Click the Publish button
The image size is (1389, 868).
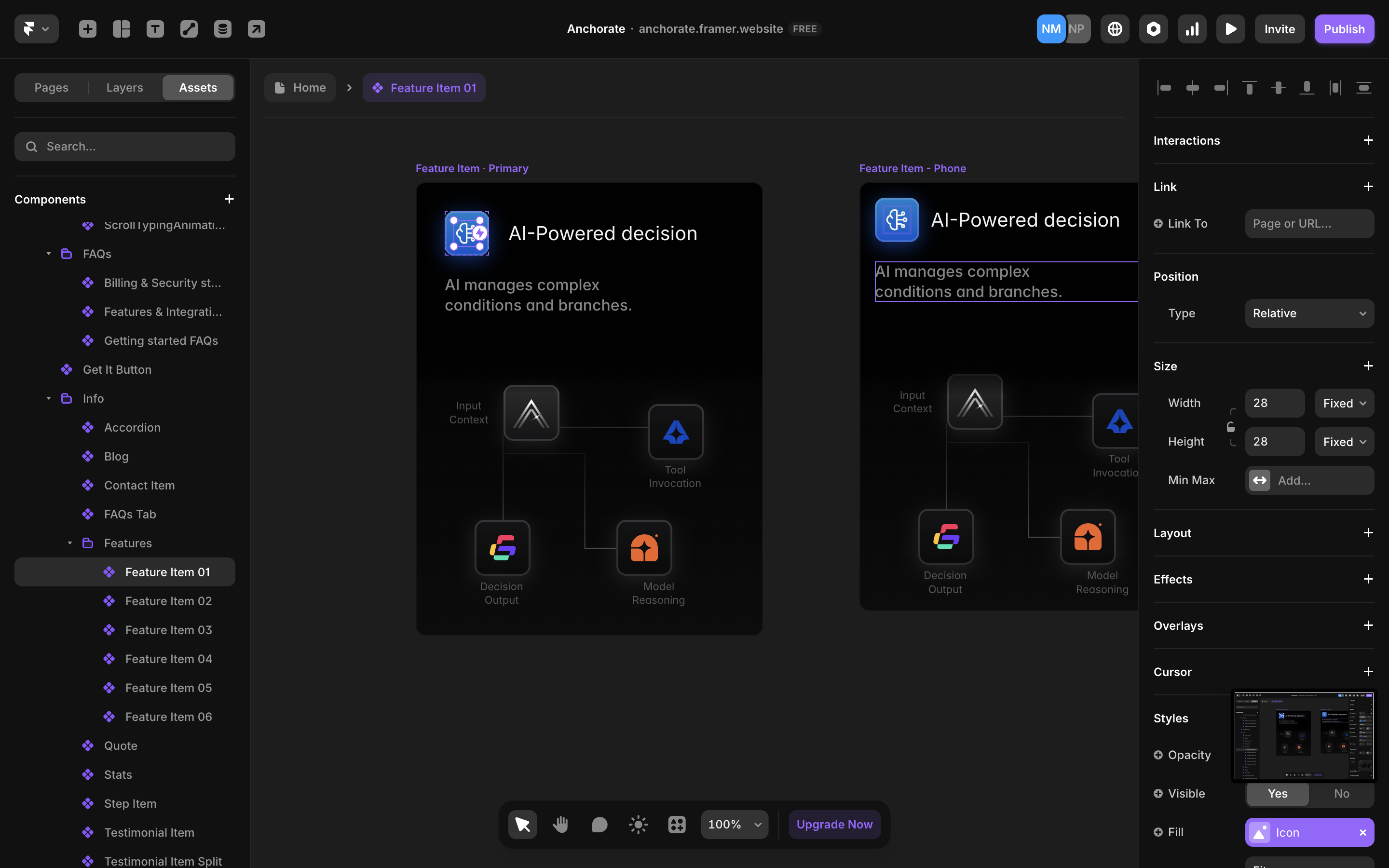[1344, 29]
